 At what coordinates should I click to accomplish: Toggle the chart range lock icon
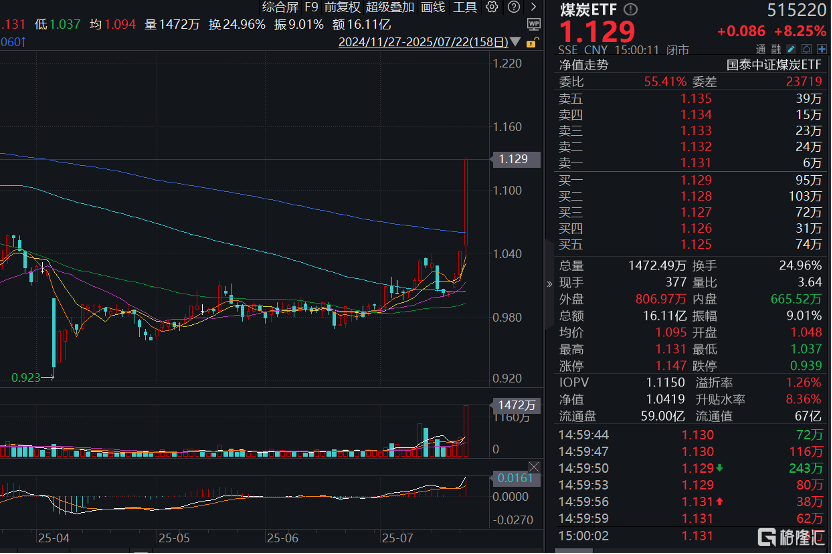pos(532,42)
